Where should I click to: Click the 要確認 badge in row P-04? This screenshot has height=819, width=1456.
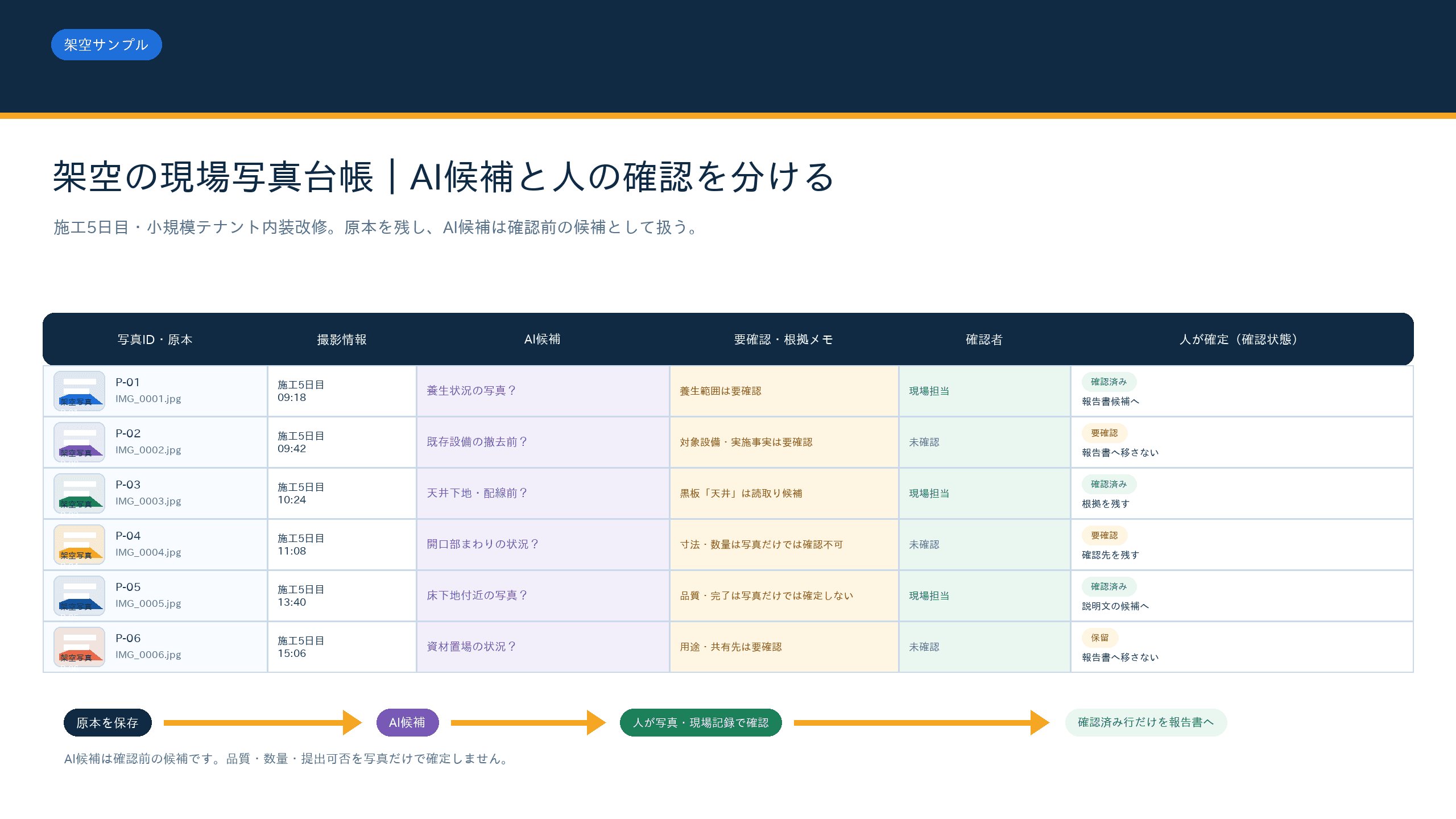[x=1104, y=535]
